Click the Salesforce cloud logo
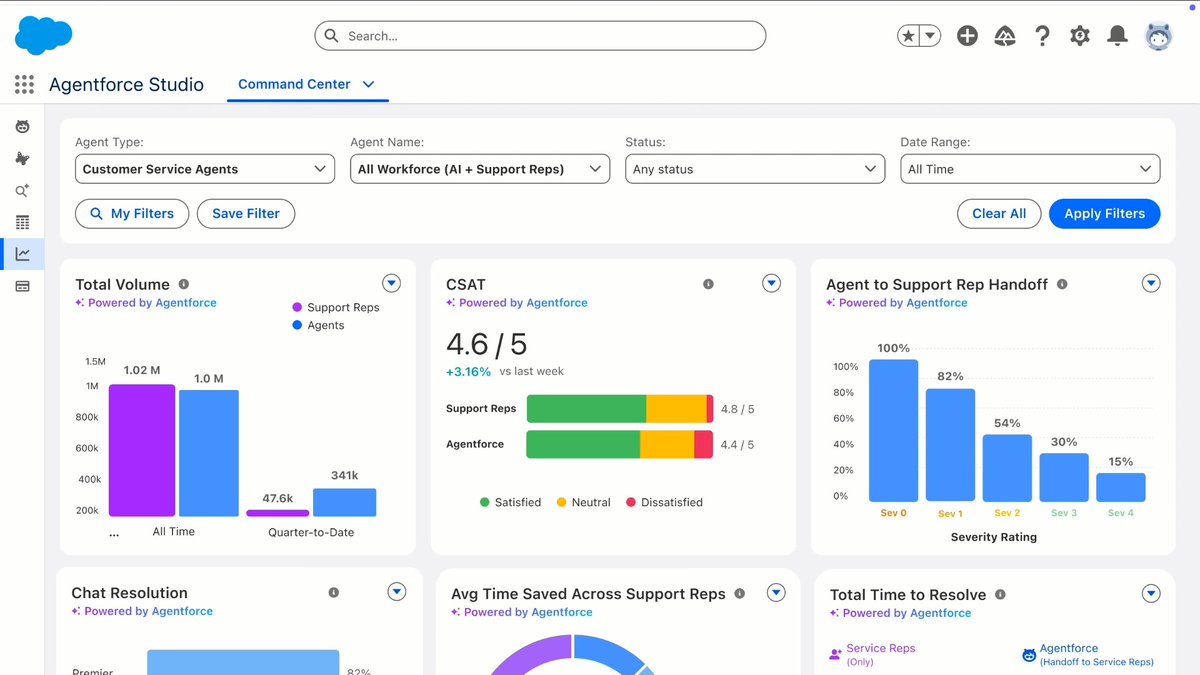This screenshot has height=675, width=1200. [43, 36]
